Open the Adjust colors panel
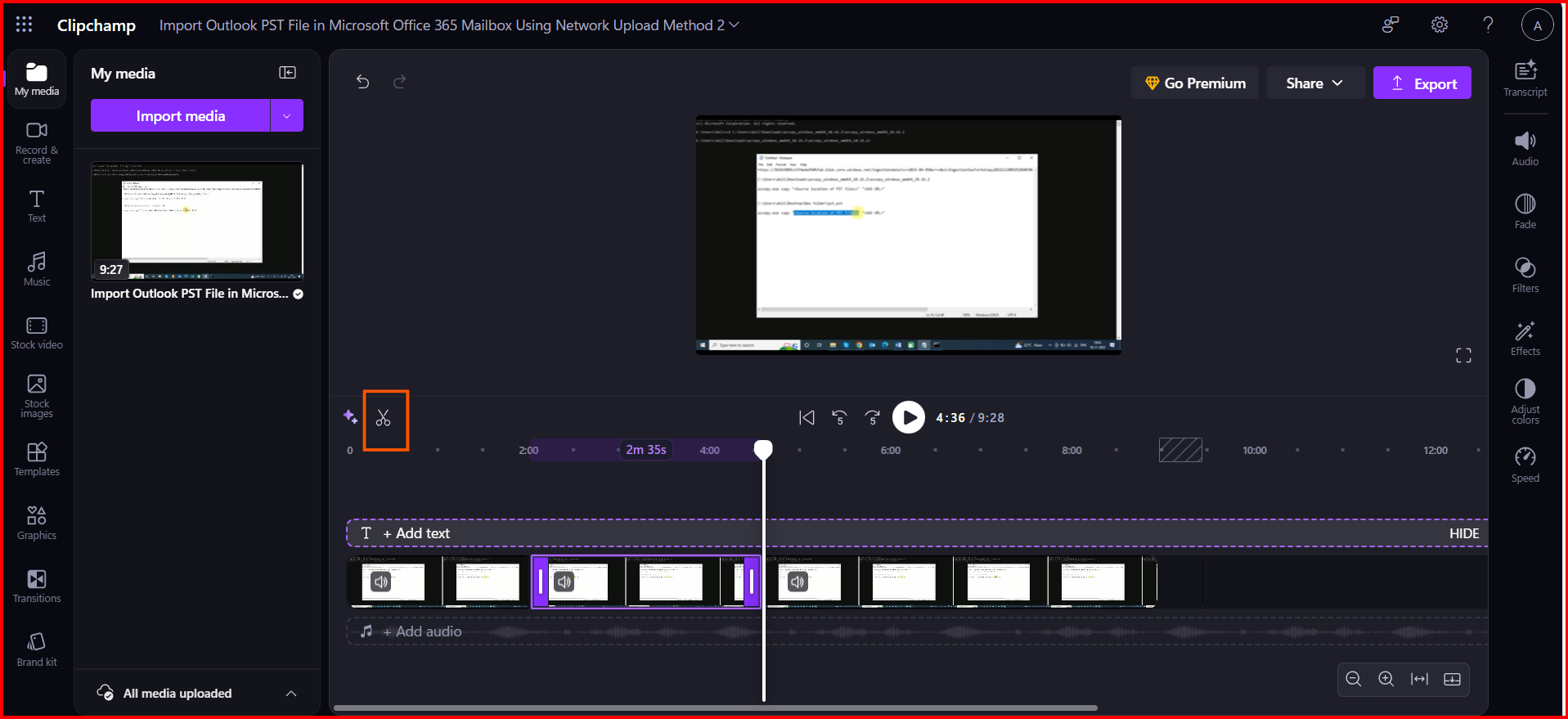The height and width of the screenshot is (719, 1568). [1525, 401]
